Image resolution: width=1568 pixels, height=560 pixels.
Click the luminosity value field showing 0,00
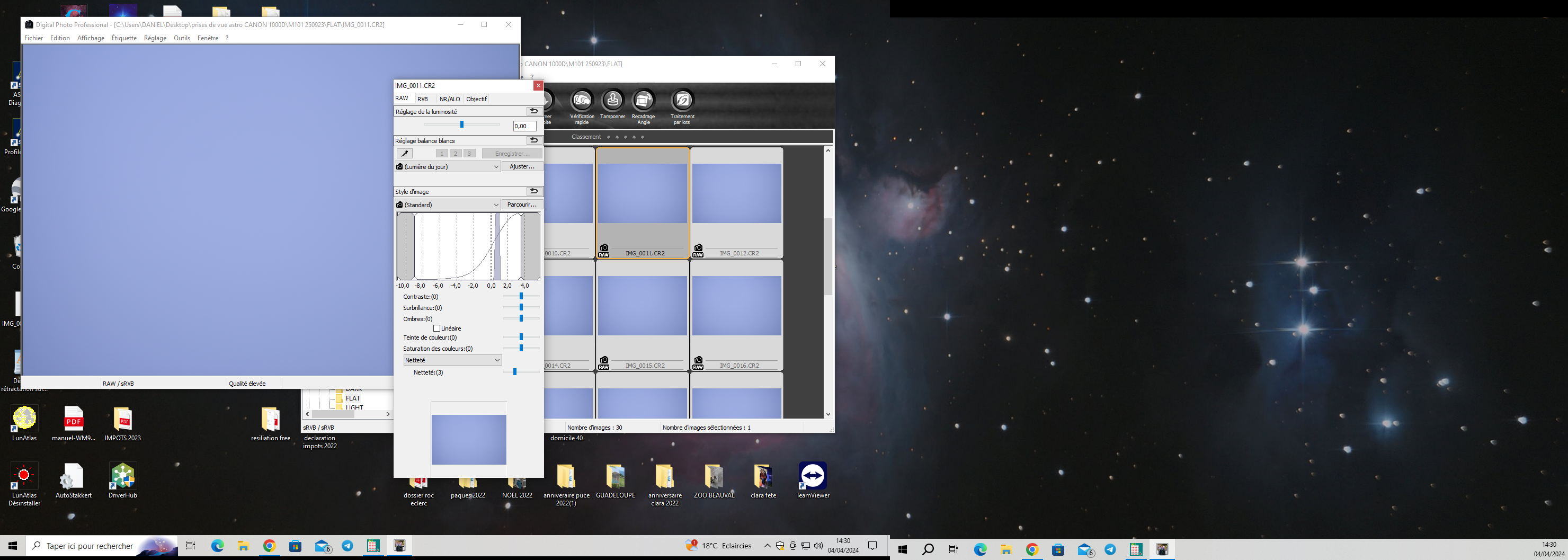[524, 126]
